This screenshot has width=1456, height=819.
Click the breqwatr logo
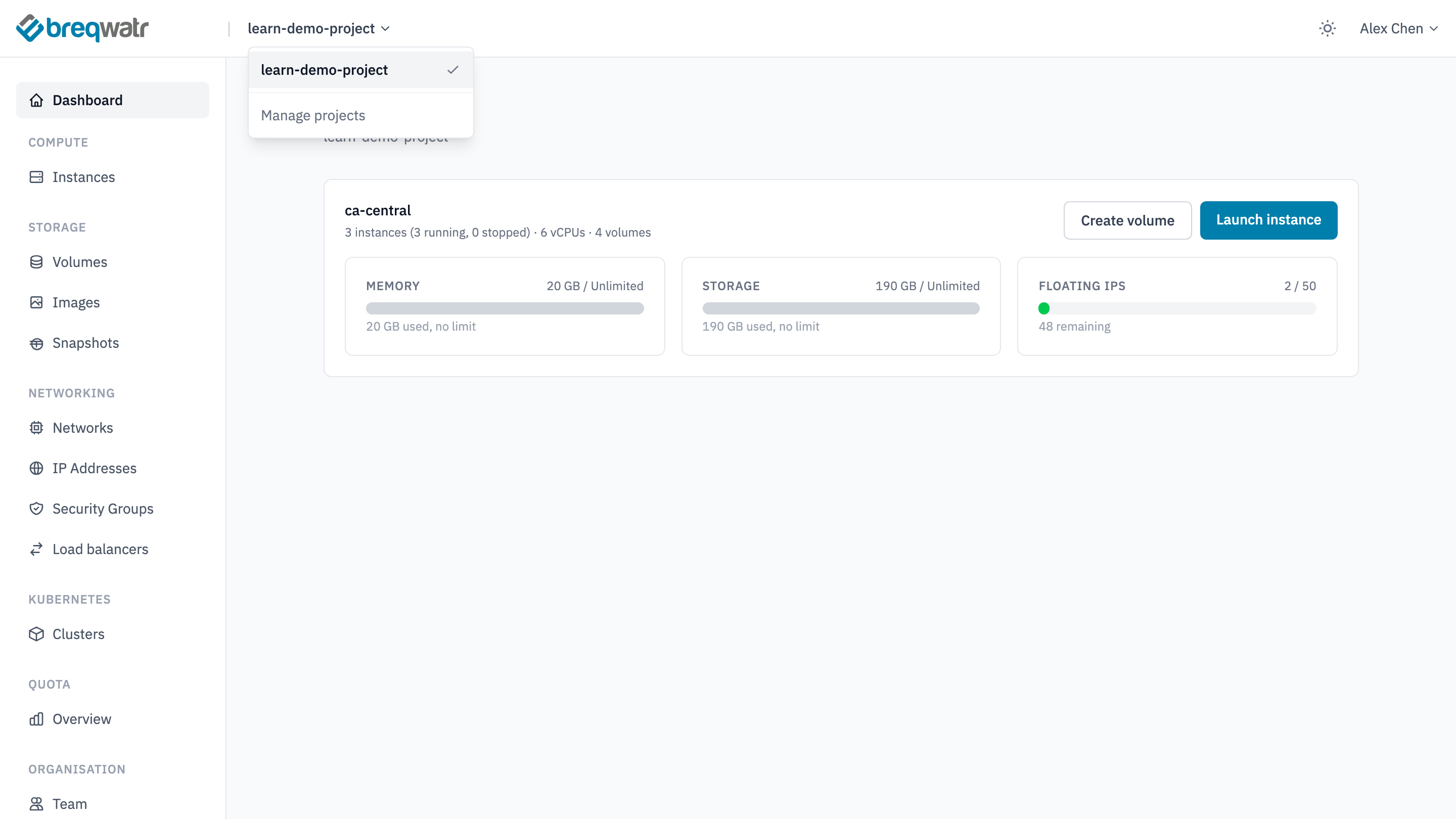click(82, 28)
